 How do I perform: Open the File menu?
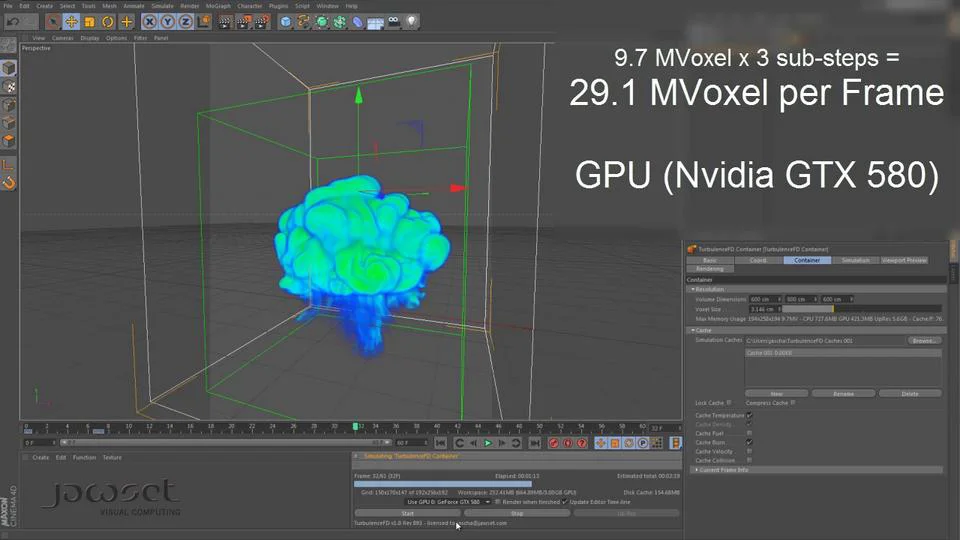click(8, 6)
